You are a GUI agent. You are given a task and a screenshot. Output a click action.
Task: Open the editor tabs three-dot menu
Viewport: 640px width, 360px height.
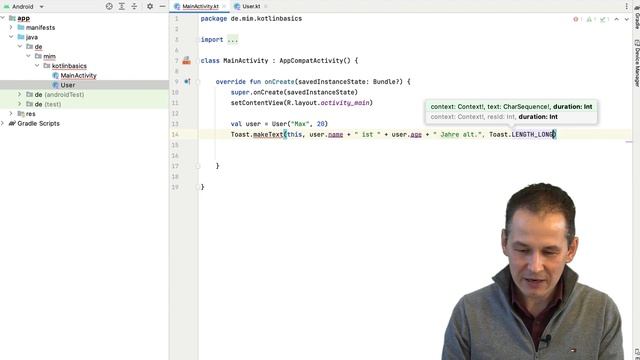click(627, 7)
